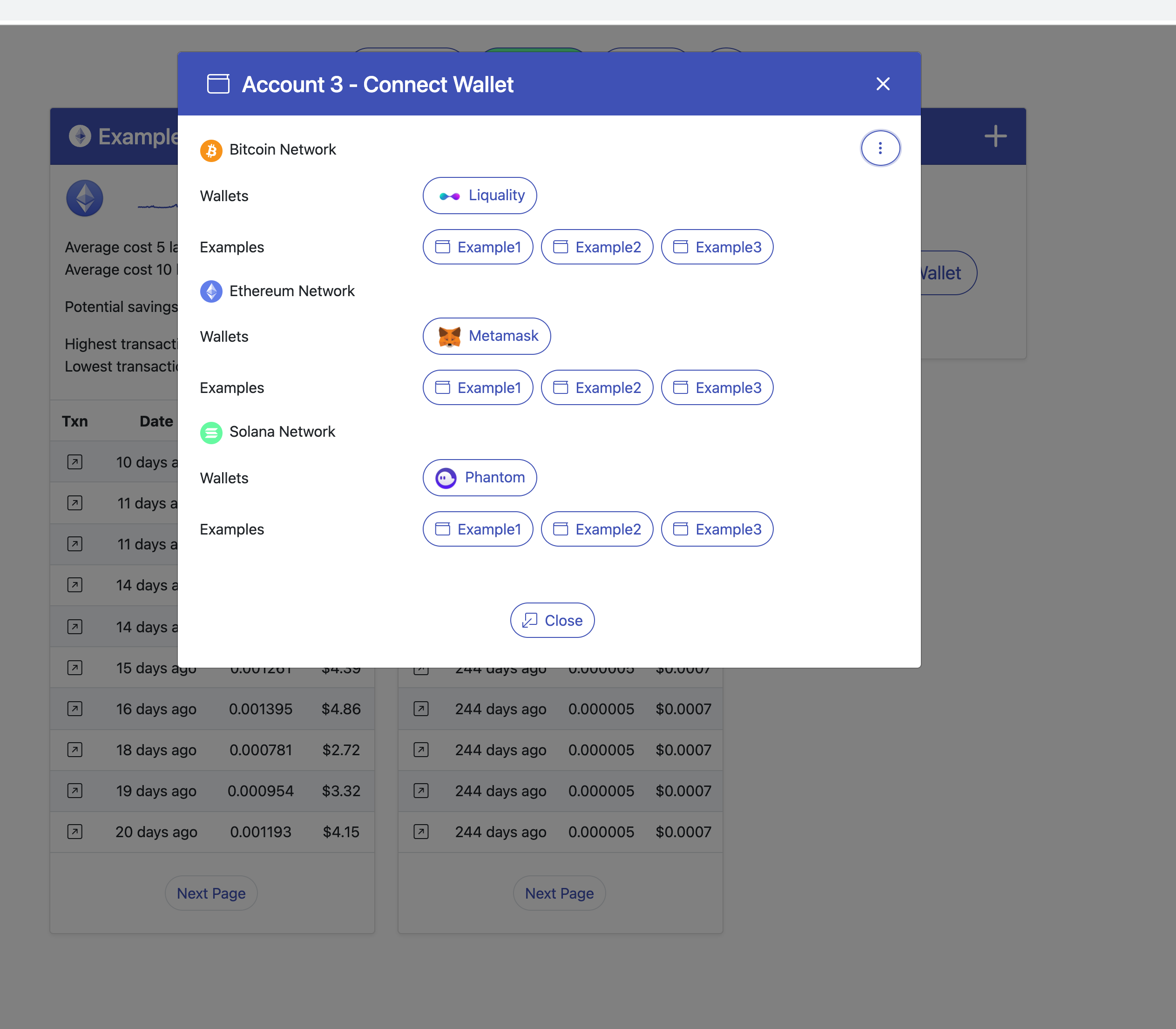
Task: Click the Bitcoin Network logo icon
Action: click(211, 150)
